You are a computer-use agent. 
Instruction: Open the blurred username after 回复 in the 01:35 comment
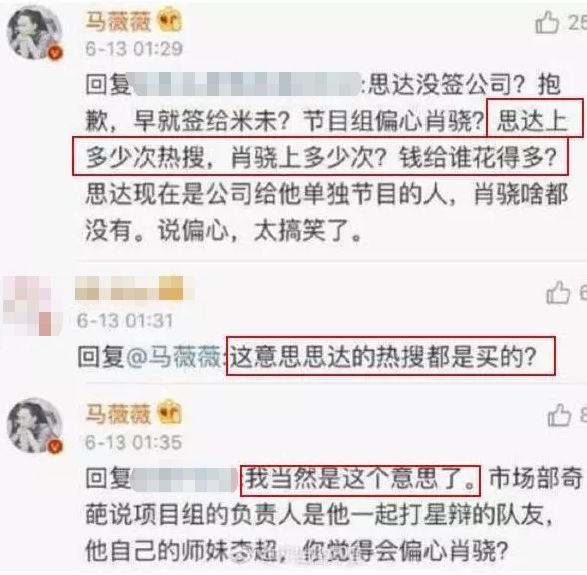pyautogui.click(x=185, y=479)
